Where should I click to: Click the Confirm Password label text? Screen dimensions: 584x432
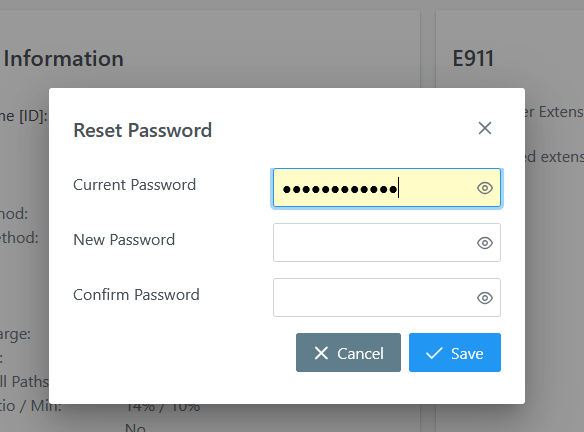pos(136,295)
